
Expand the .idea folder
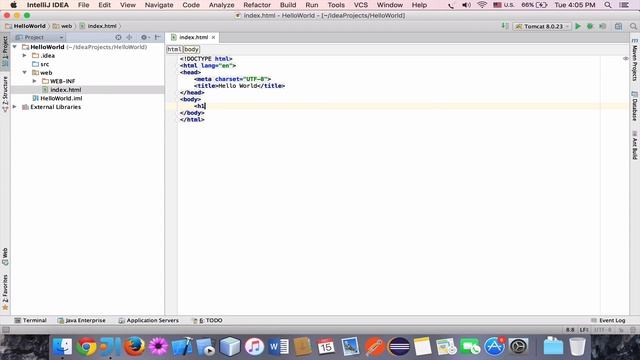[24, 56]
